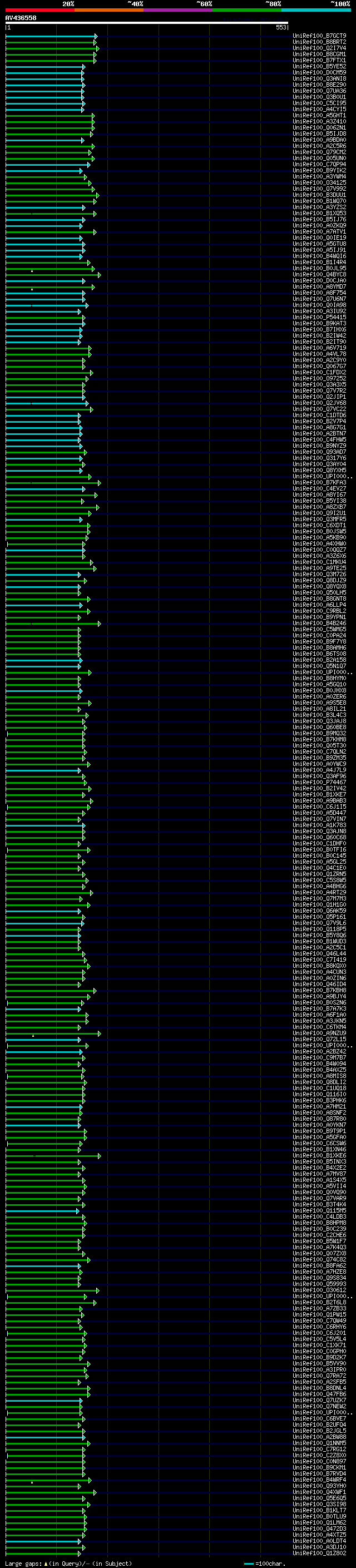Image resolution: width=356 pixels, height=1568 pixels.
Task: Select hit label UniRef100_B4WRF4
Action: point(319,1480)
